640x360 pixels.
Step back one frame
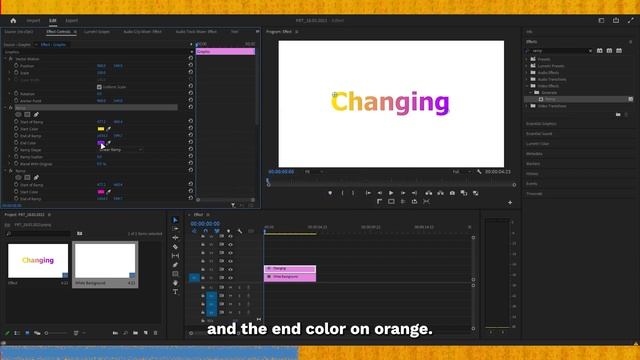[380, 193]
